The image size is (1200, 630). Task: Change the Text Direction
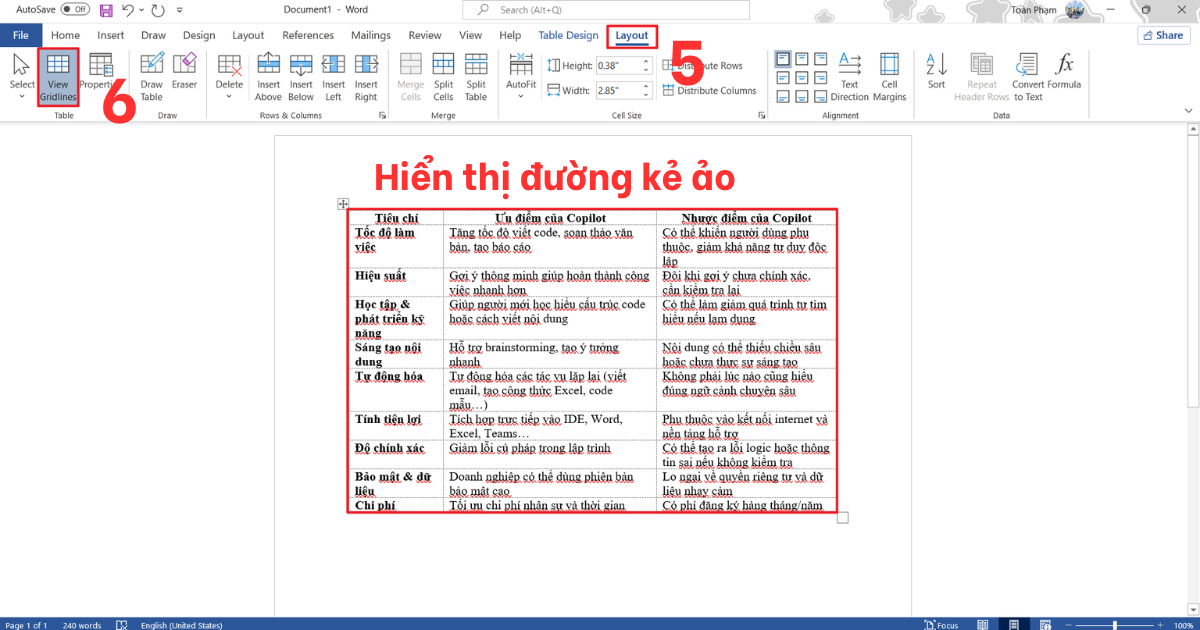(x=849, y=78)
